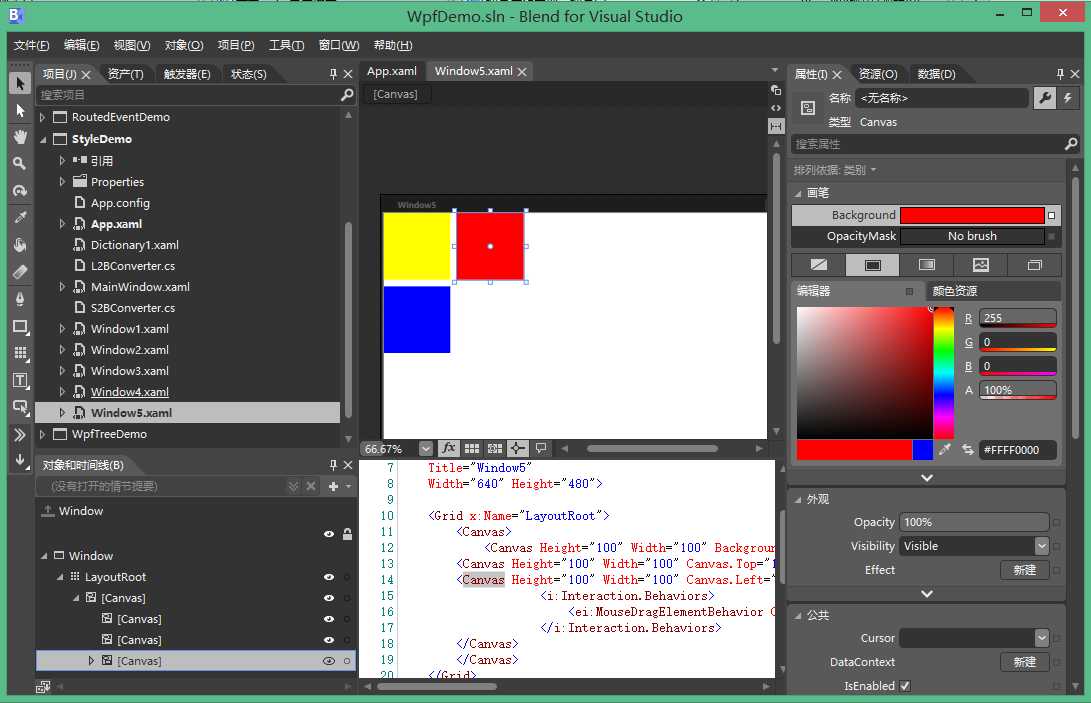Open the zoom percentage dropdown

(426, 449)
